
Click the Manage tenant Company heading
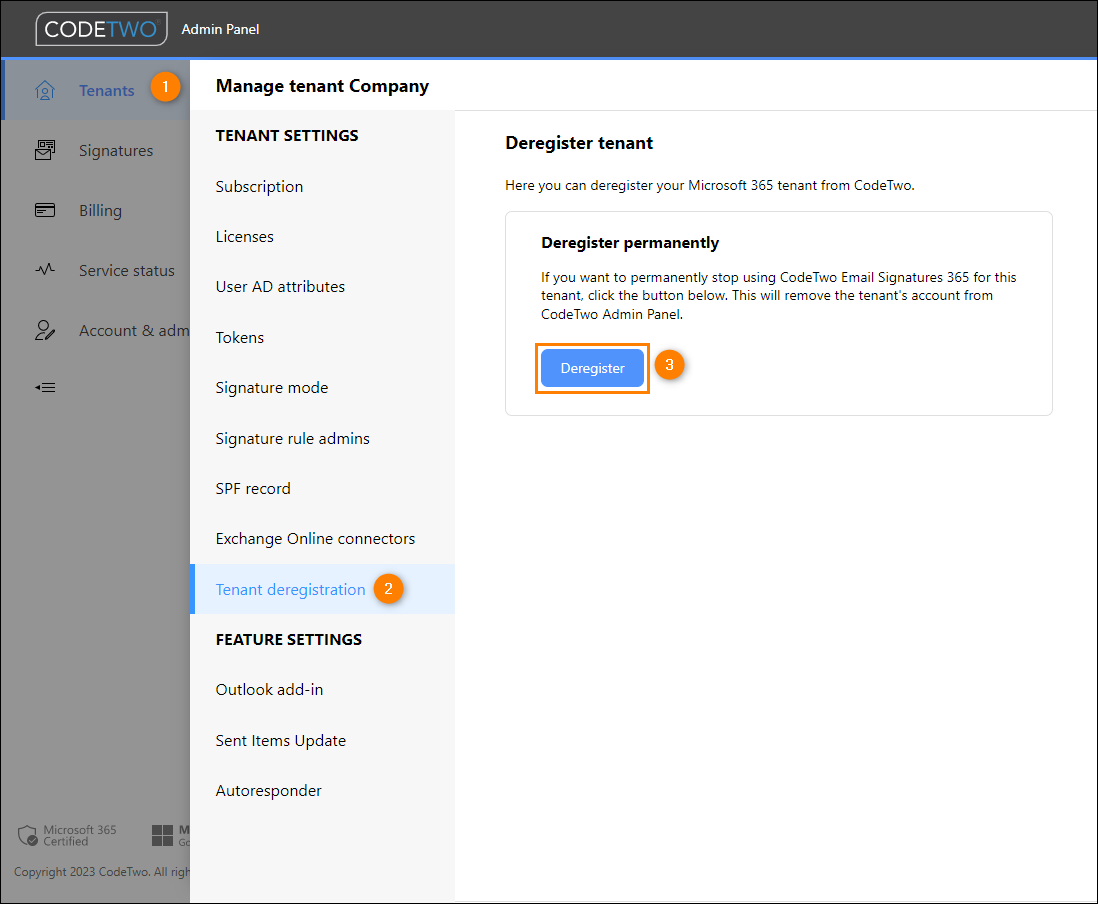[x=322, y=86]
